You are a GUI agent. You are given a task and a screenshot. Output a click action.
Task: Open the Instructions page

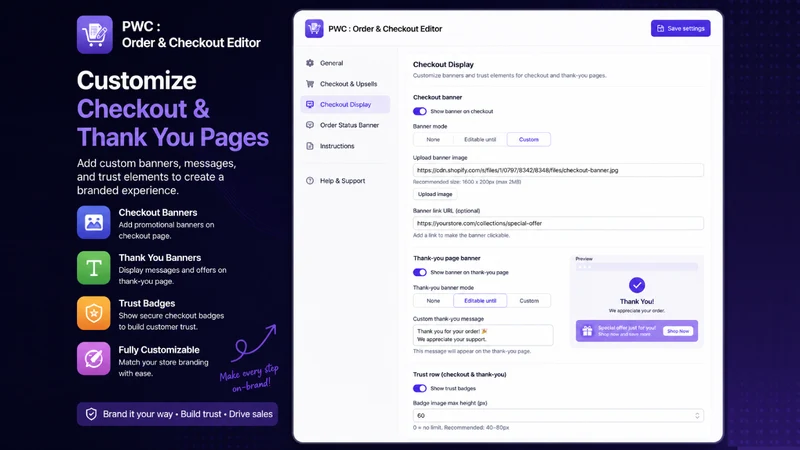[x=345, y=146]
